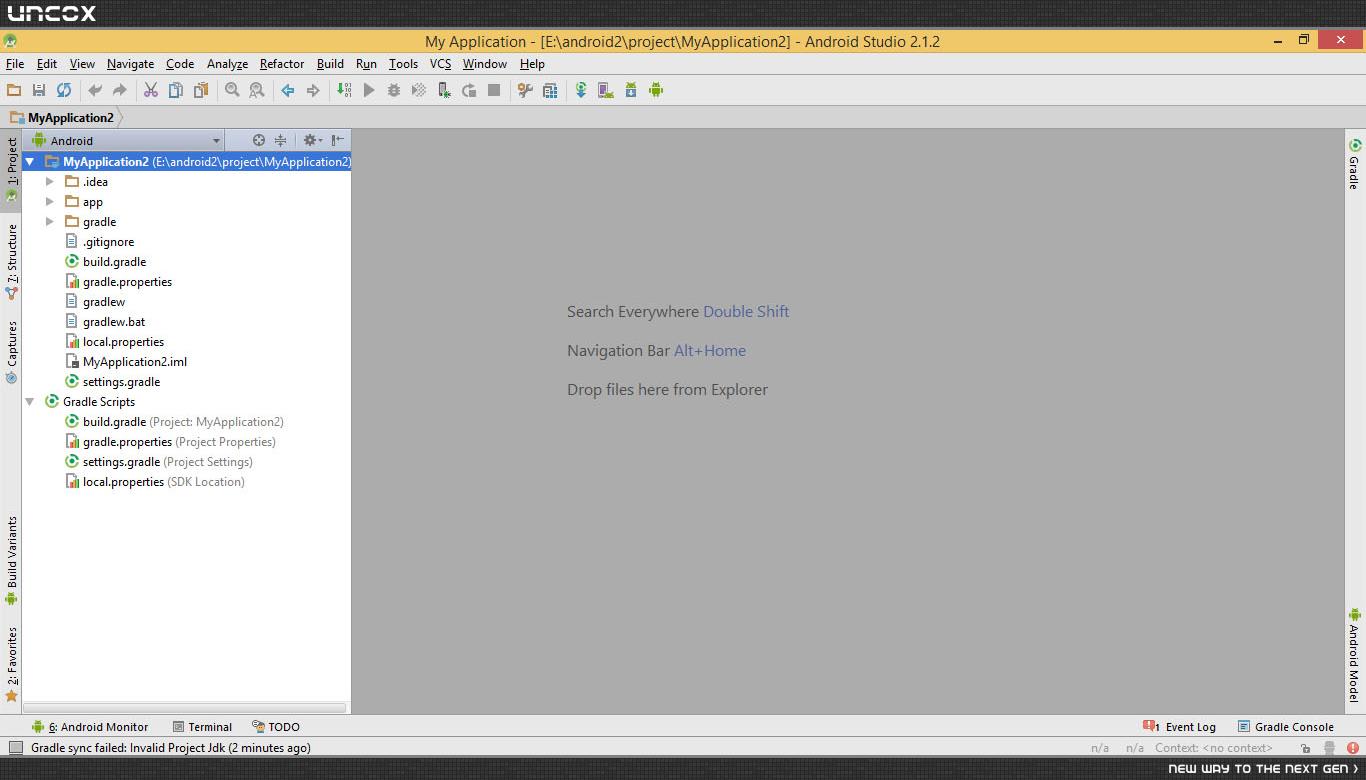The width and height of the screenshot is (1366, 780).
Task: Click the Cut scissors icon
Action: point(151,90)
